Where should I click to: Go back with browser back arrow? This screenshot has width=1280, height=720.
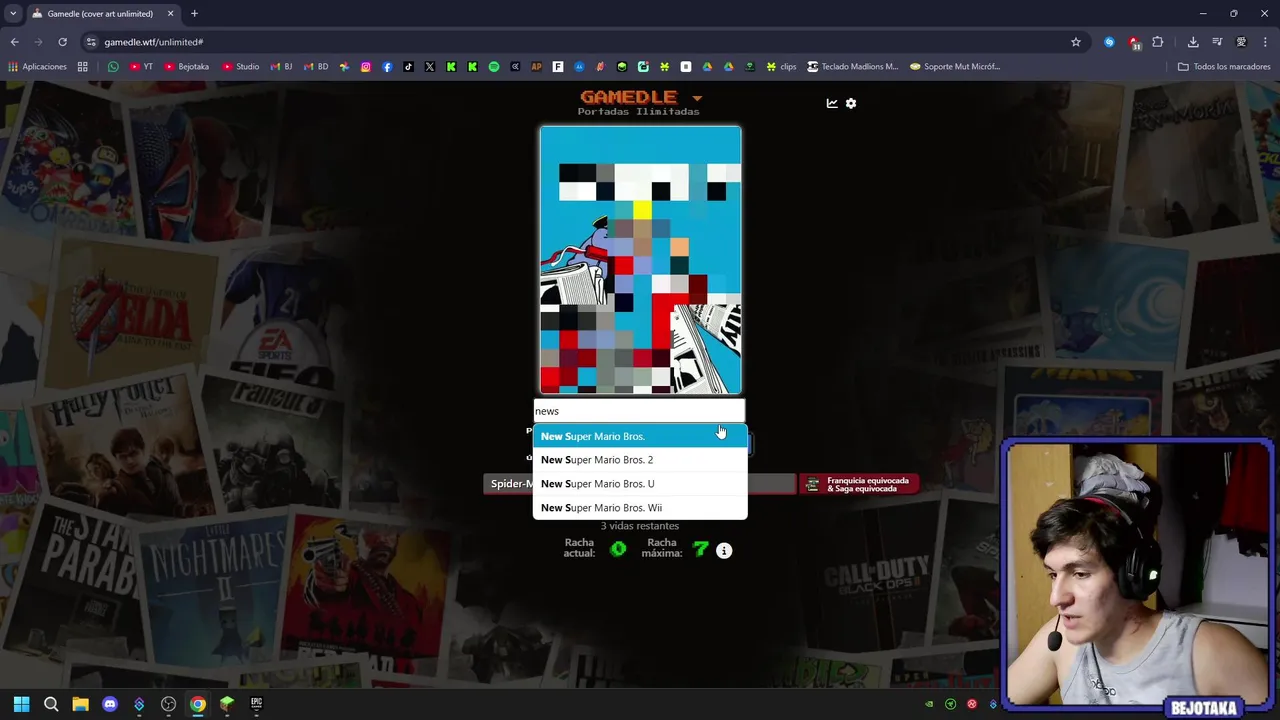[x=14, y=42]
